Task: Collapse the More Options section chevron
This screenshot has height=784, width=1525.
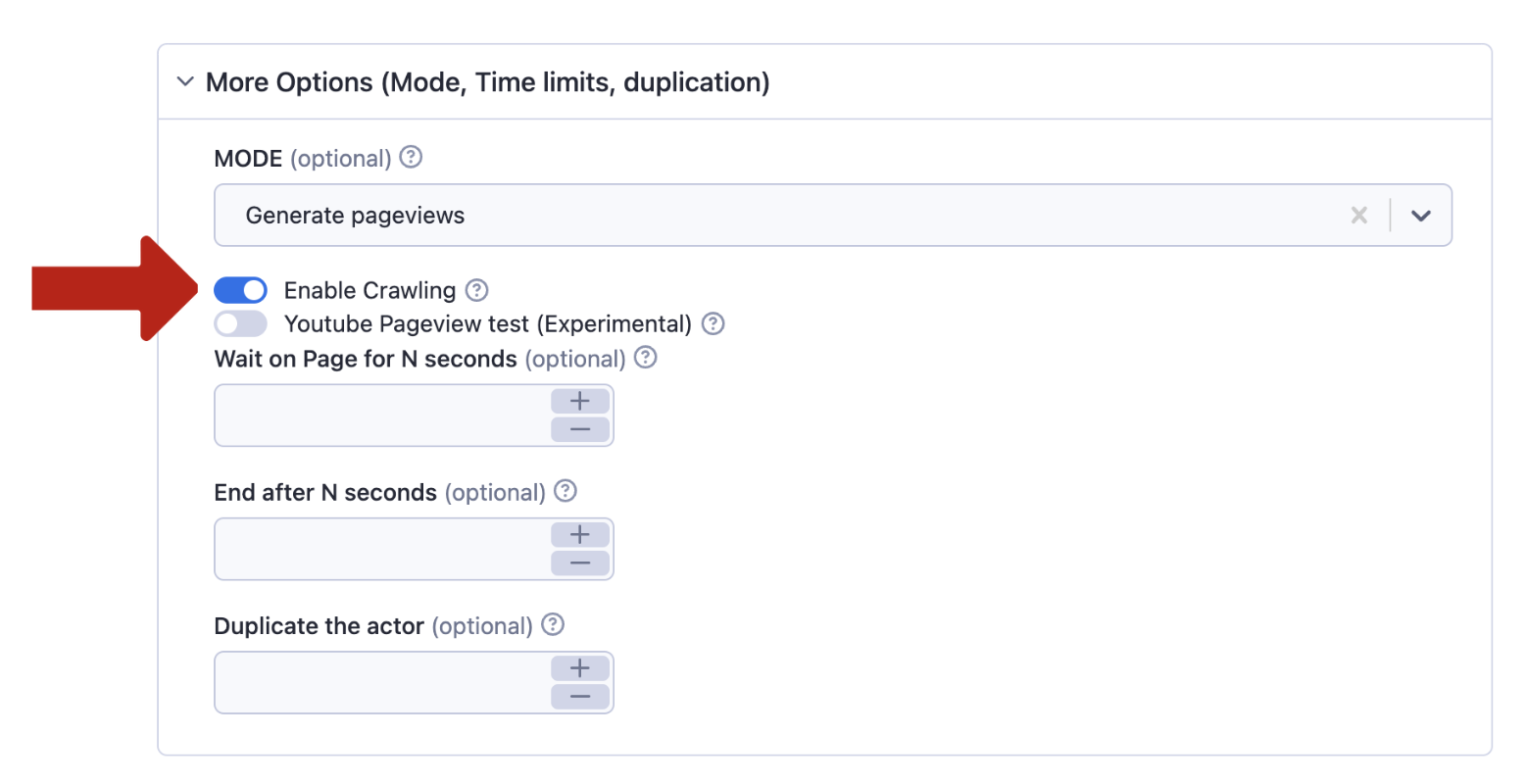Action: pyautogui.click(x=185, y=81)
